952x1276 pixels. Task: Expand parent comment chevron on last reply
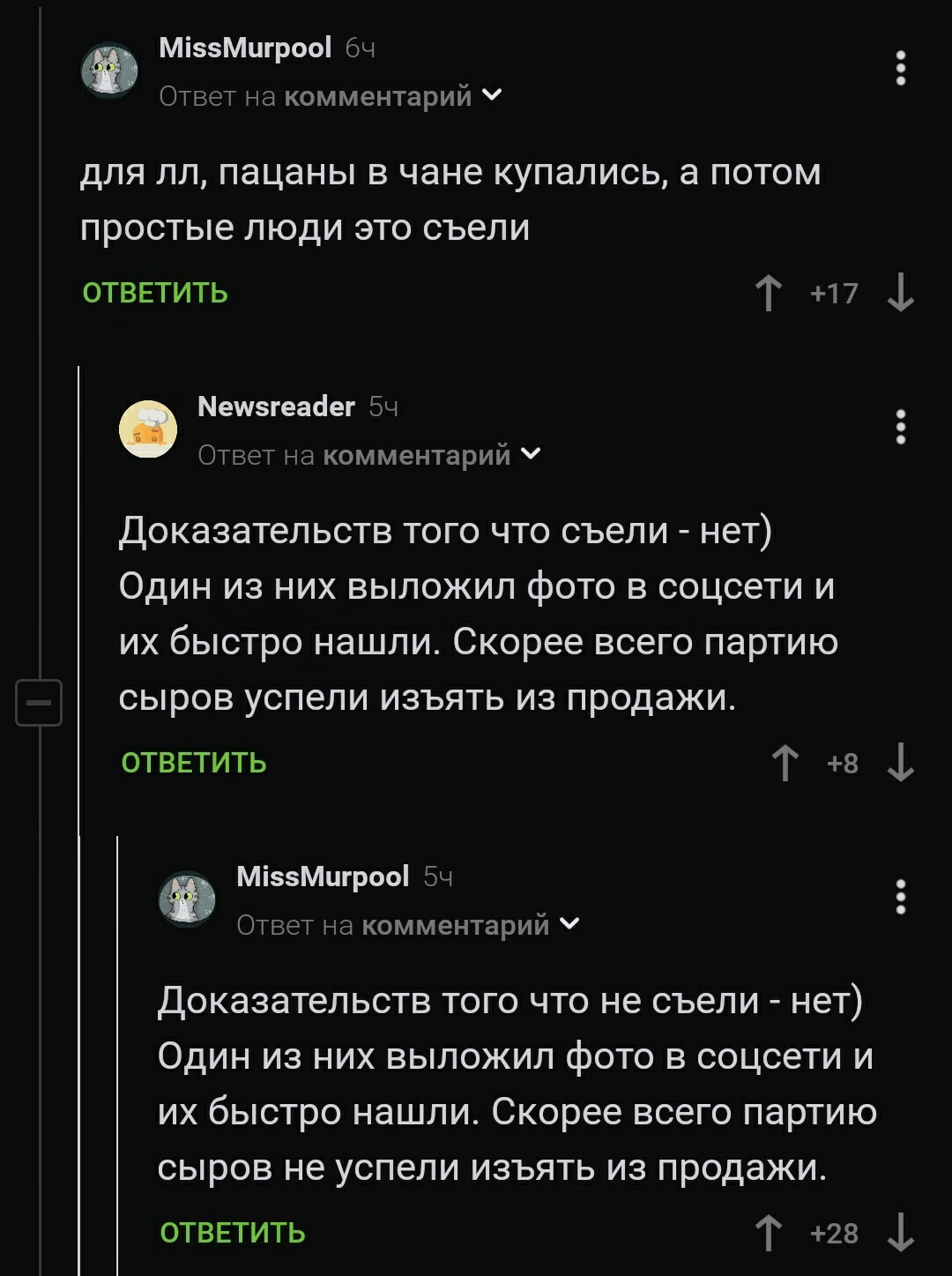pos(570,924)
